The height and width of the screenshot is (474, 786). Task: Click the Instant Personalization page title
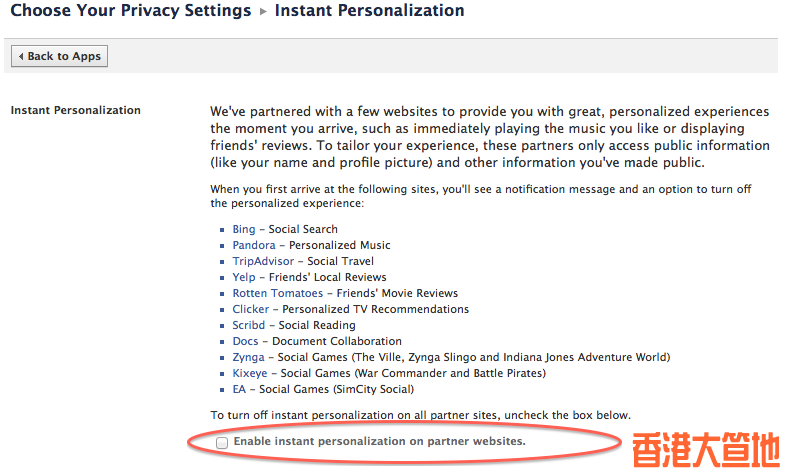(x=369, y=11)
